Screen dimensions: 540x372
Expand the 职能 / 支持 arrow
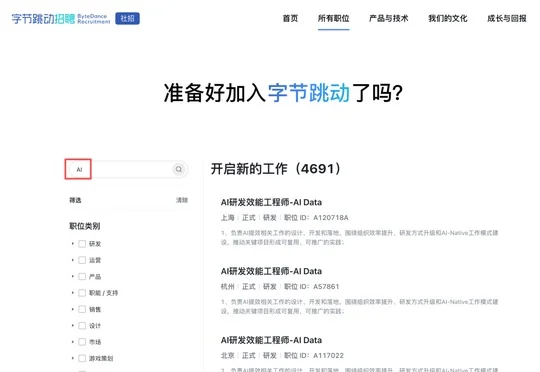73,293
